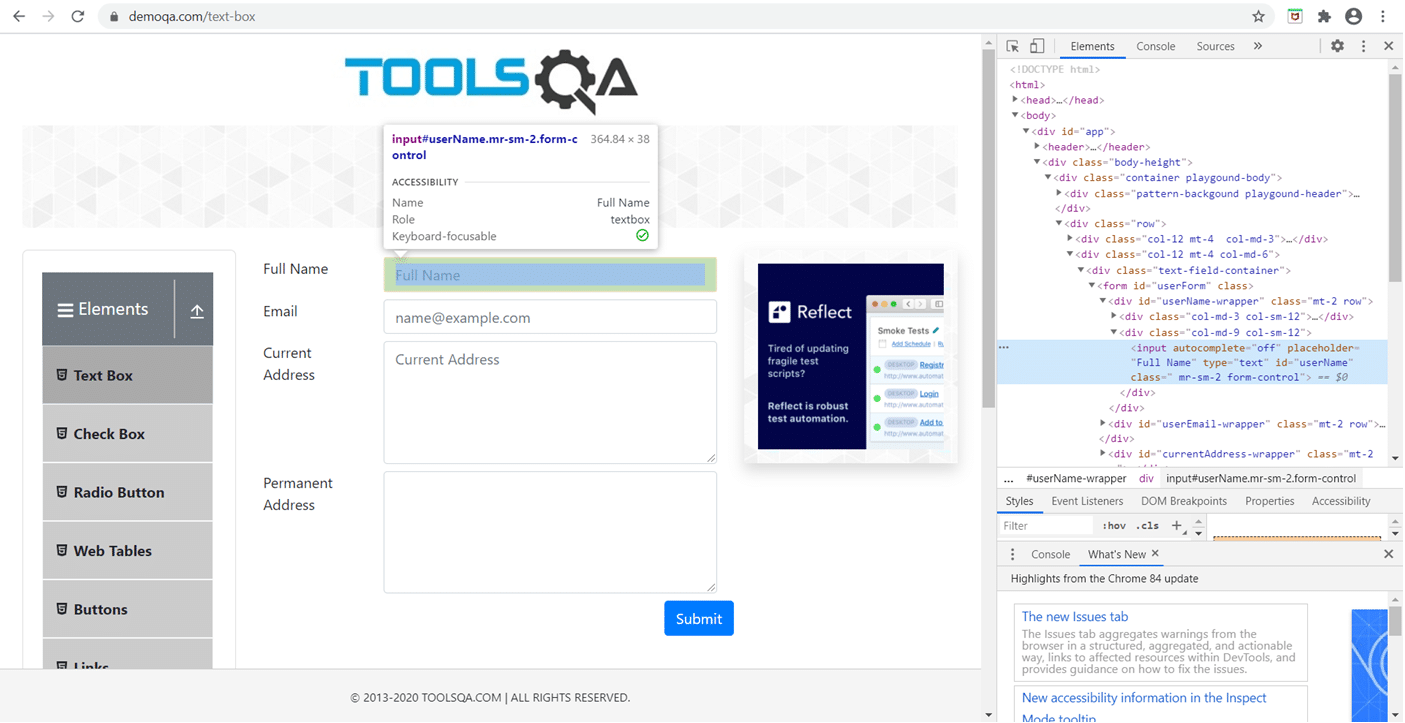Click the browser forward arrow
The width and height of the screenshot is (1405, 723).
(48, 16)
